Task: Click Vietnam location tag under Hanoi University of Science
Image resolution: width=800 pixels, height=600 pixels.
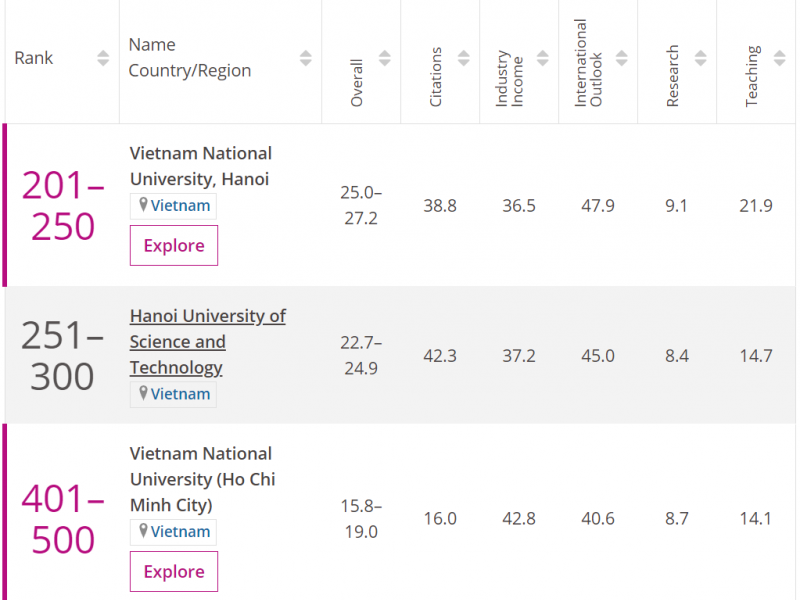Action: [174, 394]
